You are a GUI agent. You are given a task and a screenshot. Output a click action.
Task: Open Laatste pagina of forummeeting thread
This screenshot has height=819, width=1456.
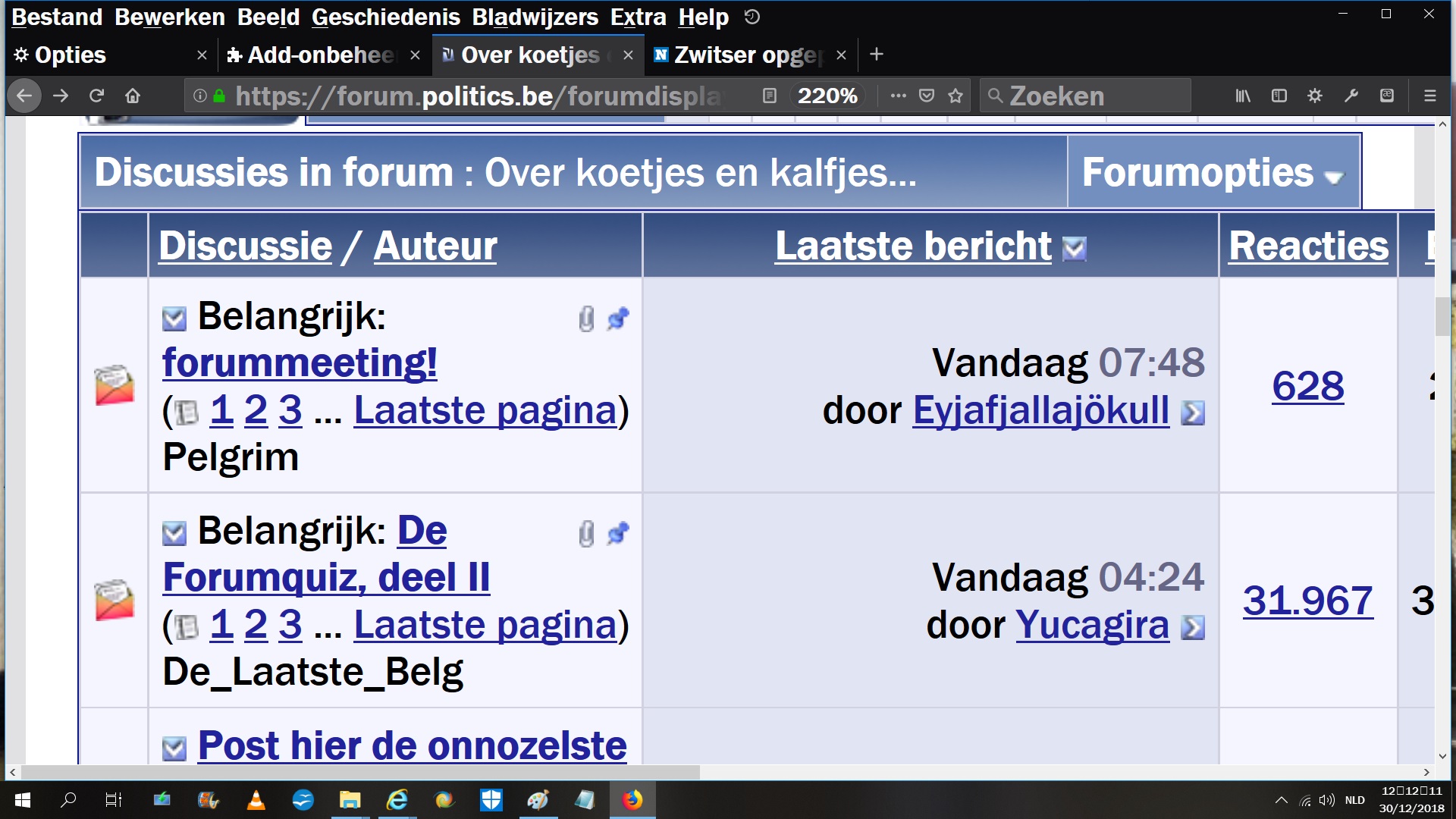pyautogui.click(x=485, y=410)
